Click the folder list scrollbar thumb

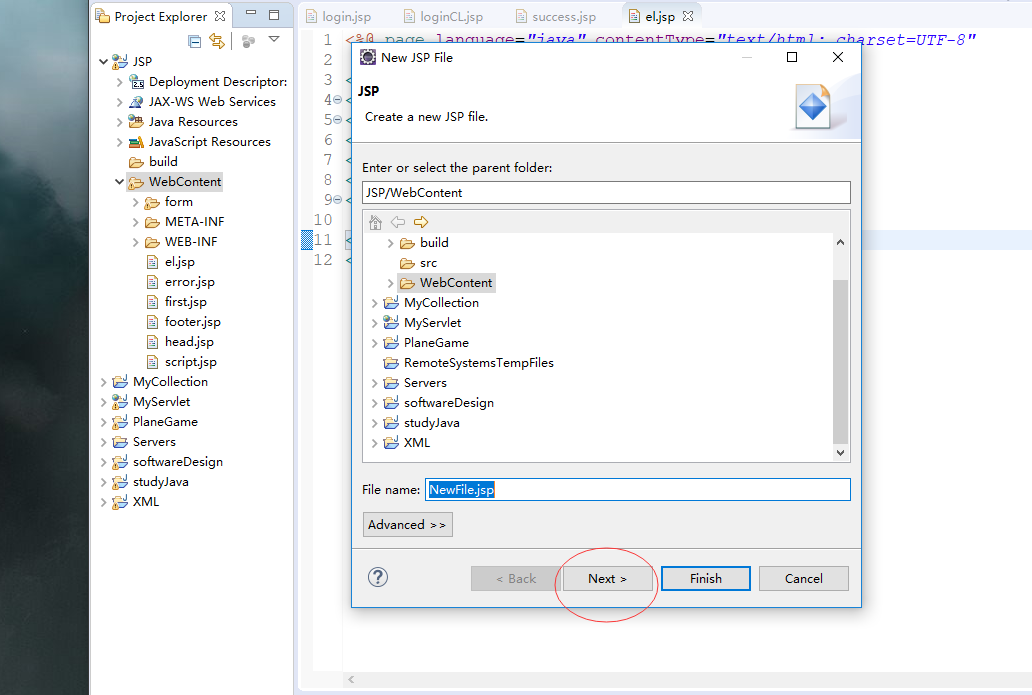click(840, 362)
